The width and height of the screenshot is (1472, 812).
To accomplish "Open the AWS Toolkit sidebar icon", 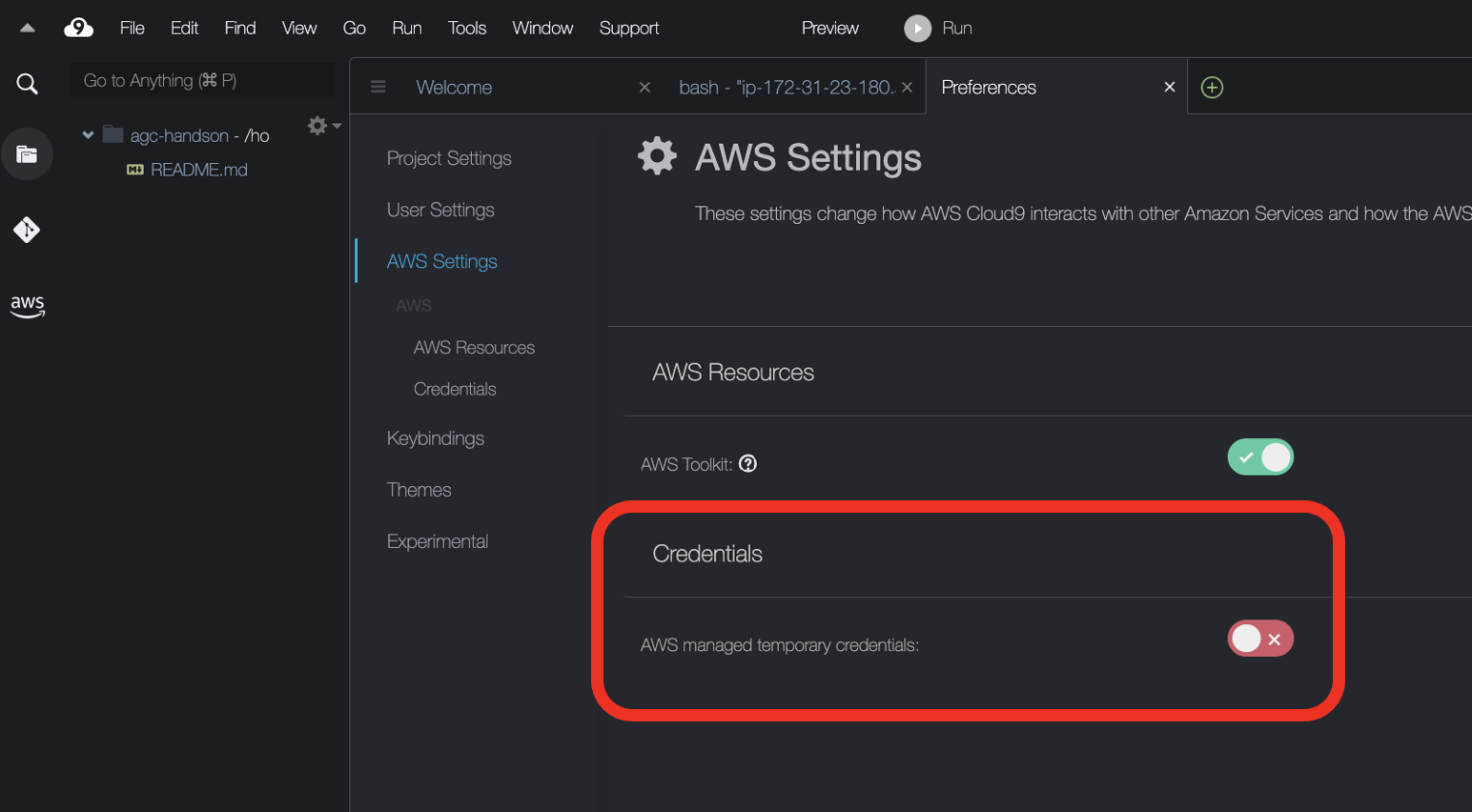I will [x=28, y=306].
